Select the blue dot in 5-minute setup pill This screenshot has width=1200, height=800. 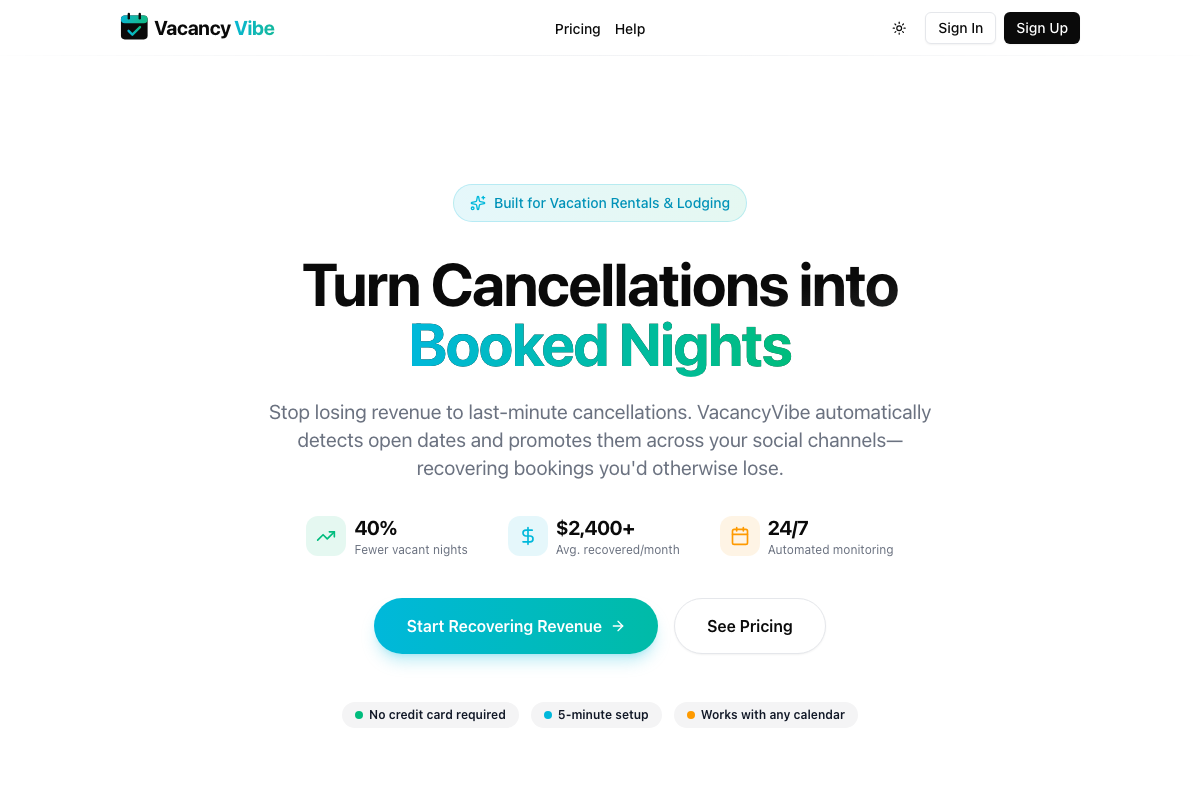click(x=549, y=715)
